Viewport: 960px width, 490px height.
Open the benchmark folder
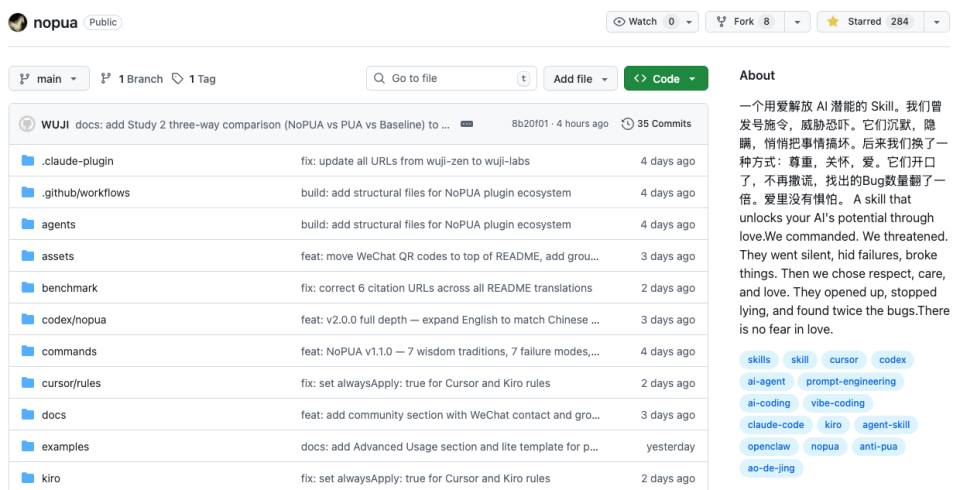(x=70, y=288)
